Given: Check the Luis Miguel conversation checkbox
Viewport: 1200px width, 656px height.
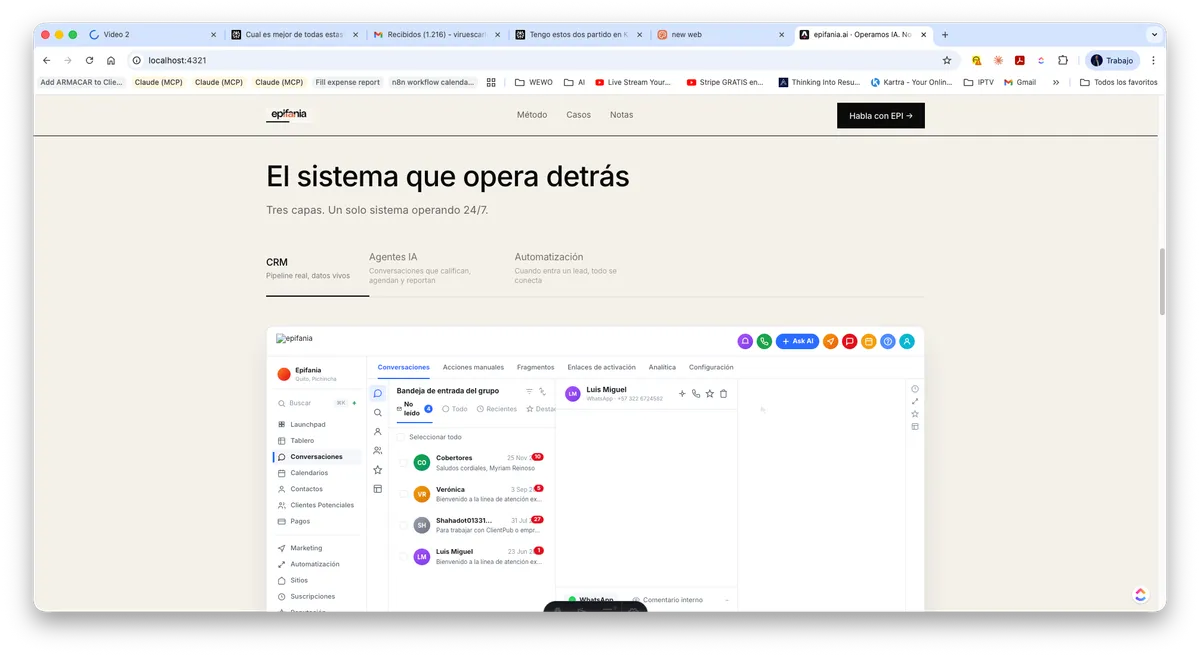Looking at the screenshot, I should [x=404, y=556].
